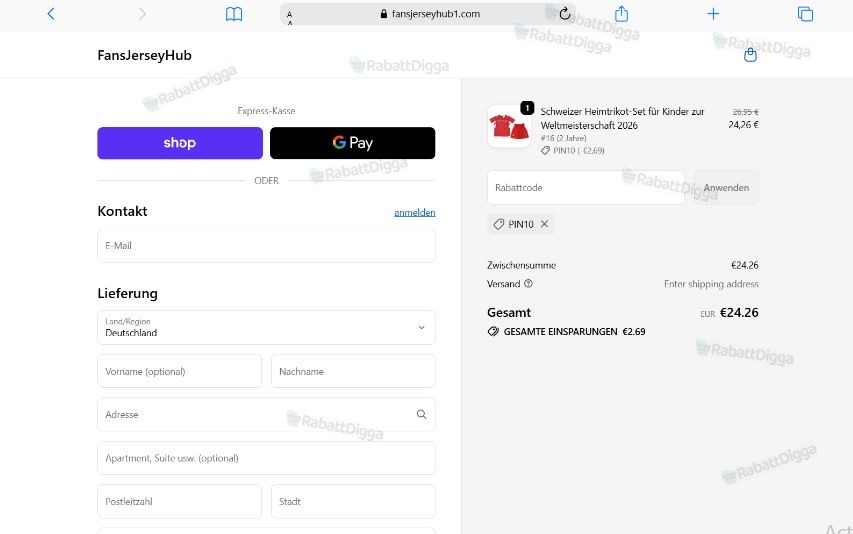Tap the share icon in the toolbar

tap(621, 14)
